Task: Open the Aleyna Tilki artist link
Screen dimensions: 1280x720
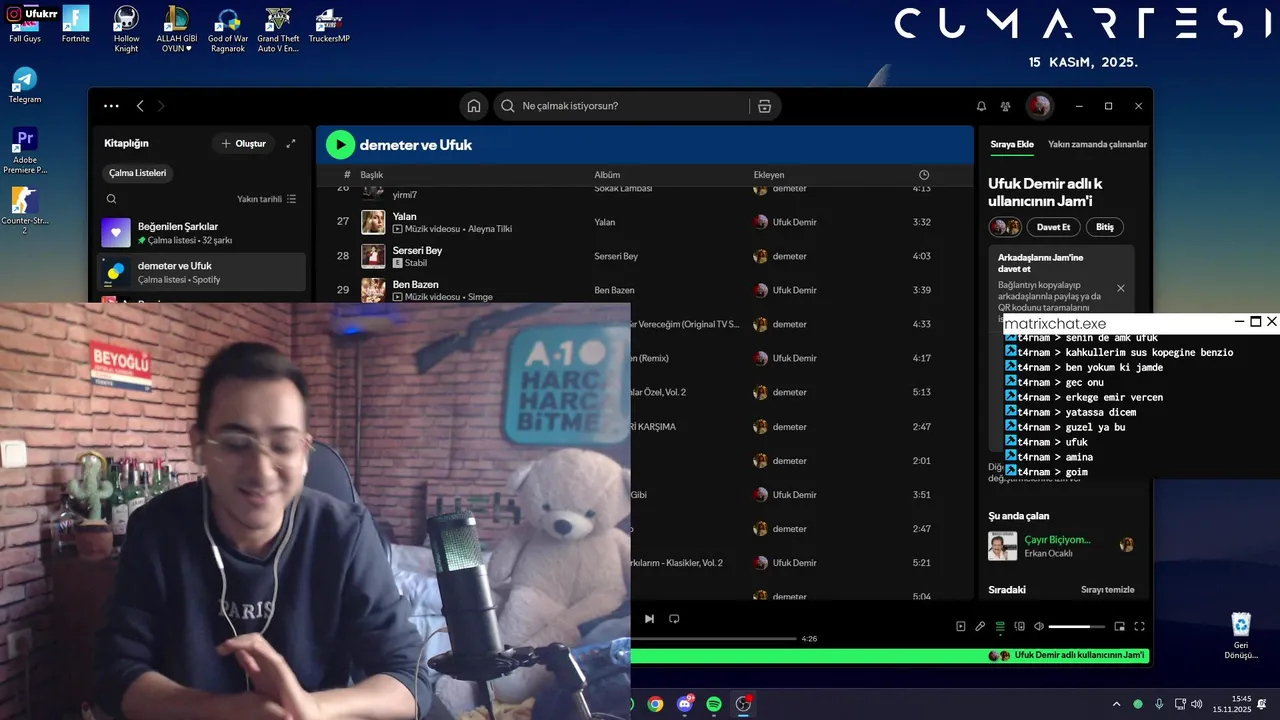Action: pyautogui.click(x=490, y=229)
